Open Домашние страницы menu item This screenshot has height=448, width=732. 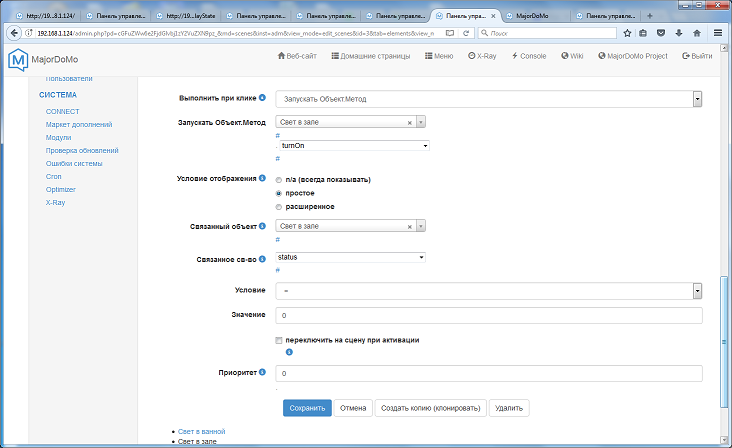click(x=371, y=56)
